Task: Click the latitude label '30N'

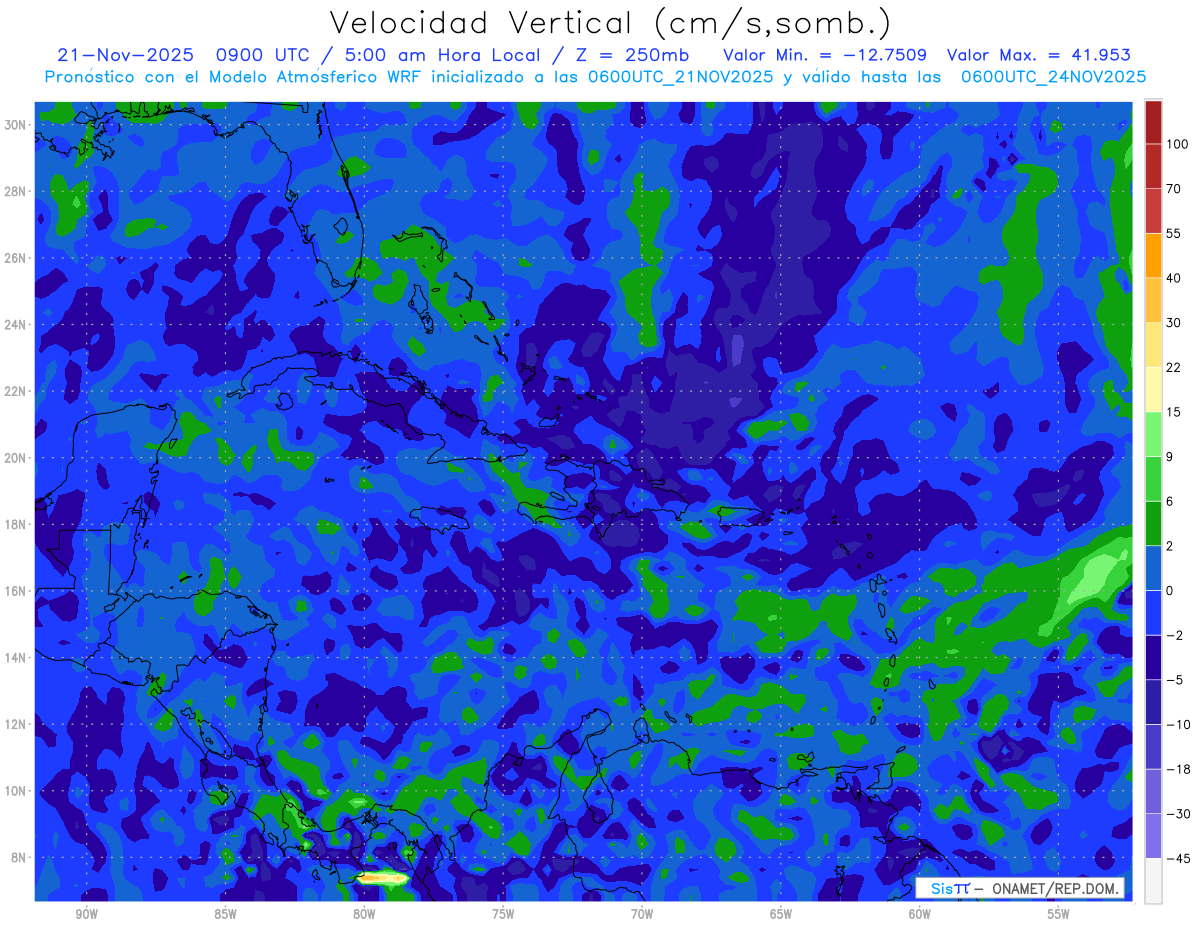Action: pos(17,125)
